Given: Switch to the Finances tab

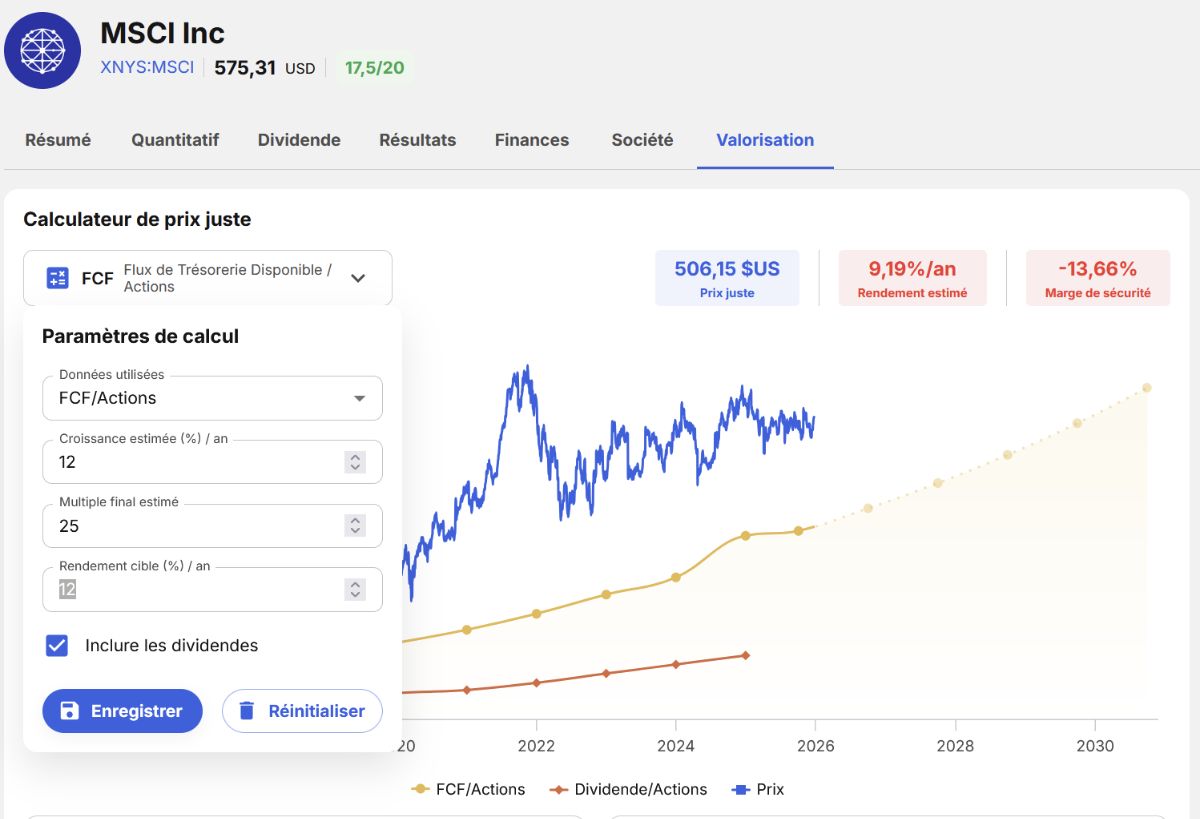Looking at the screenshot, I should coord(532,140).
